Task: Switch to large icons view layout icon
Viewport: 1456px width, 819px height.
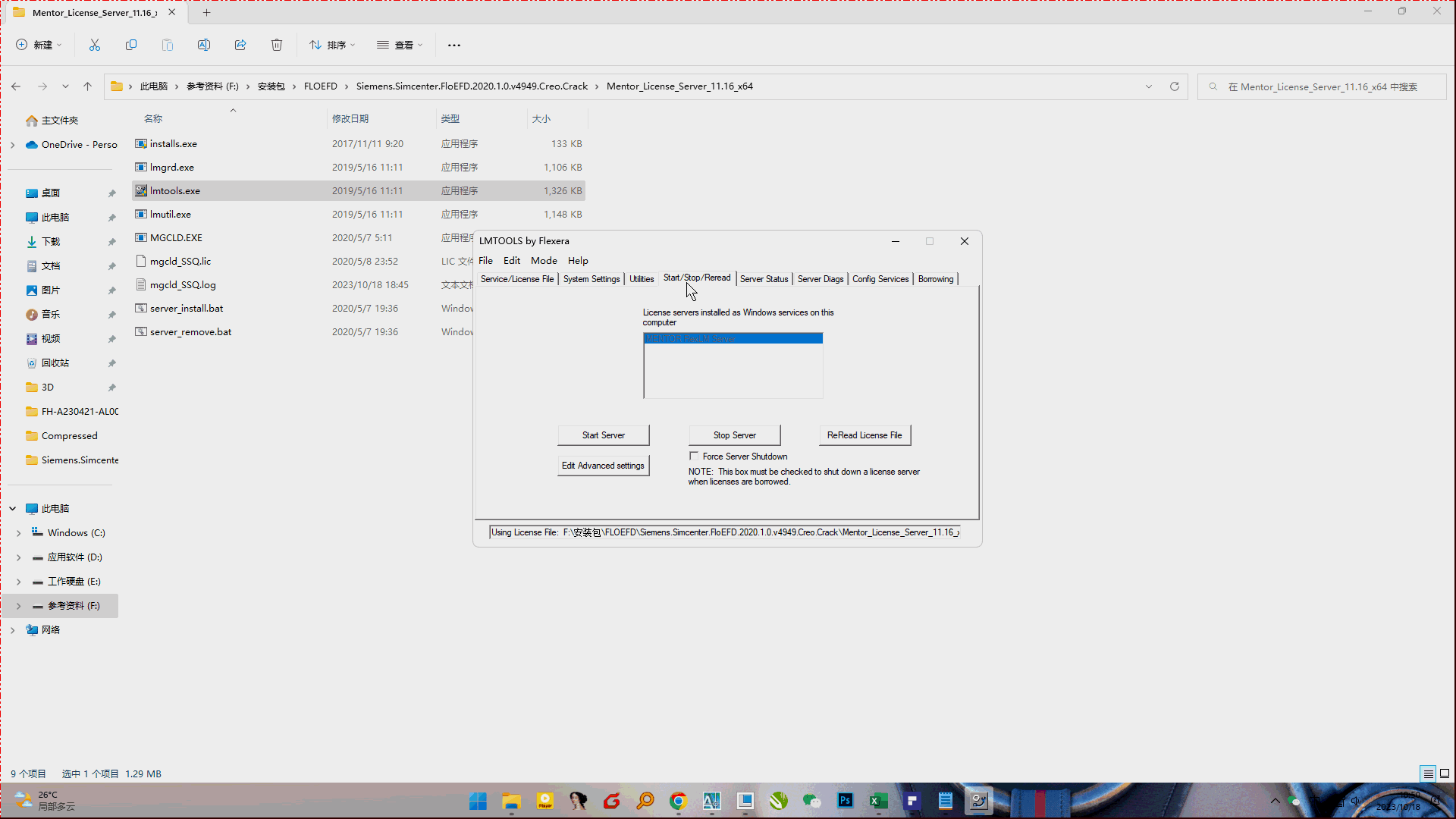Action: tap(1445, 773)
